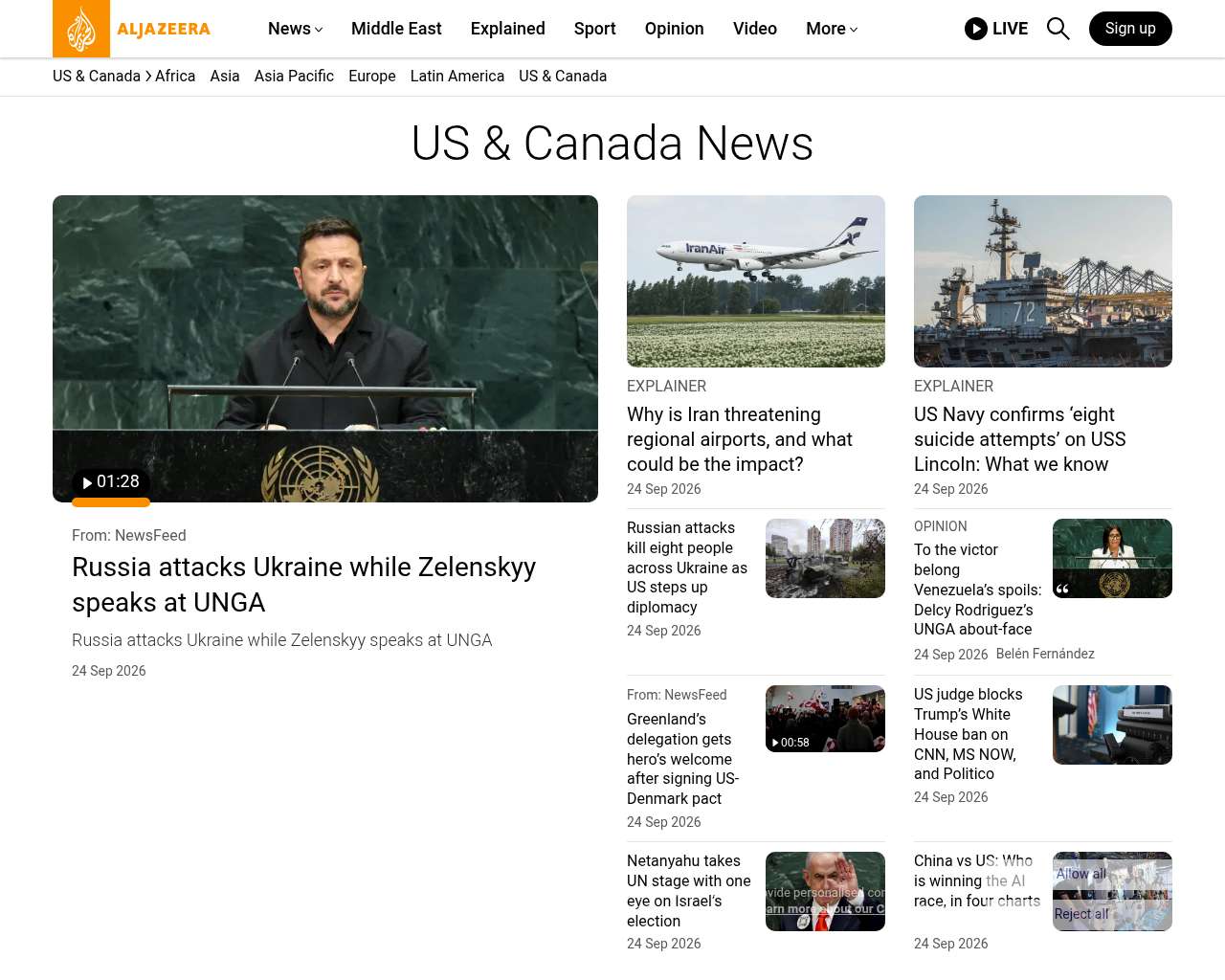
Task: Click the Al Jazeera logo
Action: (132, 29)
